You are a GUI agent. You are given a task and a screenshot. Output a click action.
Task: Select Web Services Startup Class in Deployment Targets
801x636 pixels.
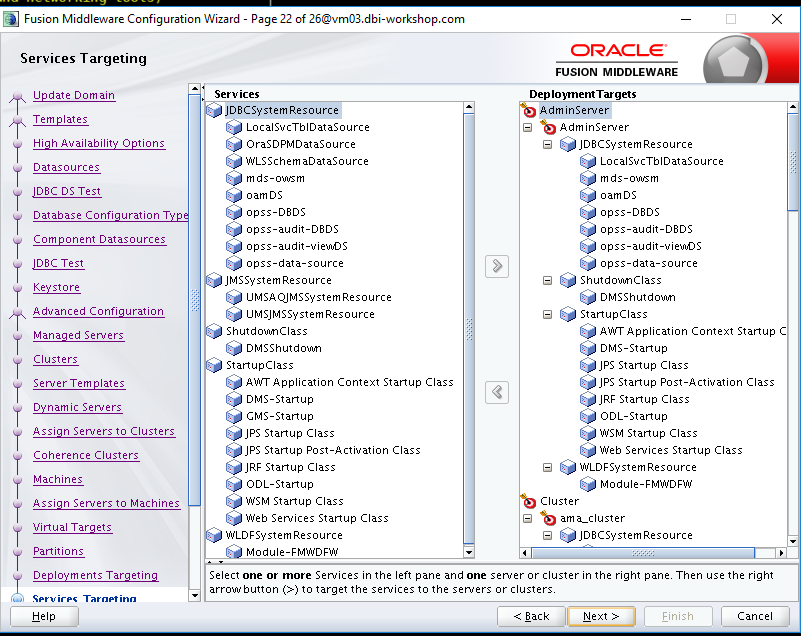tap(671, 450)
